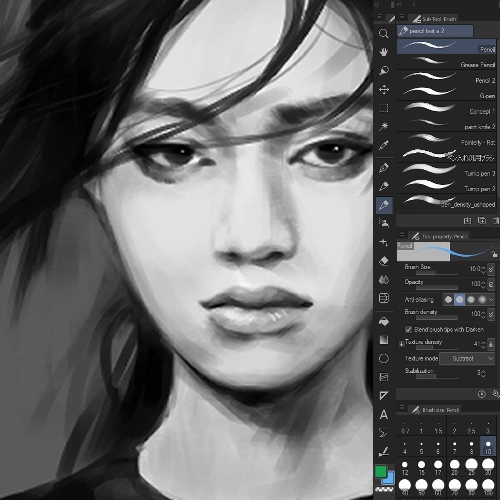This screenshot has width=500, height=500.
Task: Select the Pencil 2 brush
Action: (446, 78)
